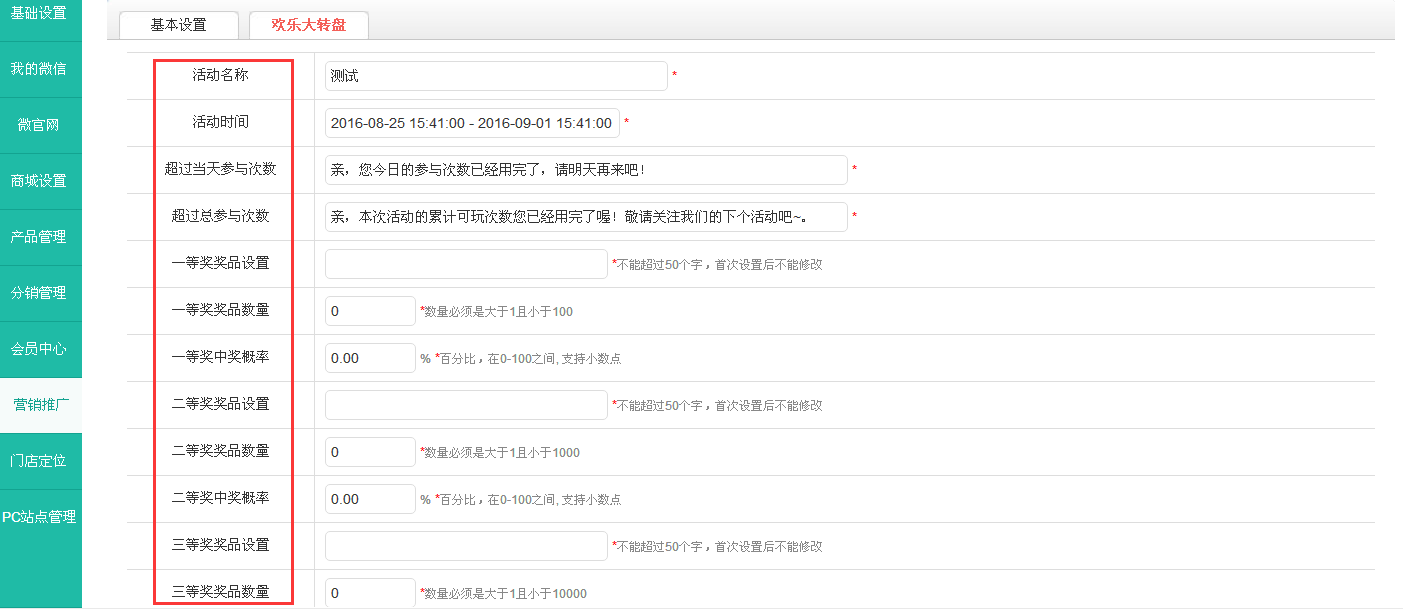Open 基础设置 in the sidebar
The height and width of the screenshot is (609, 1403).
pos(40,14)
